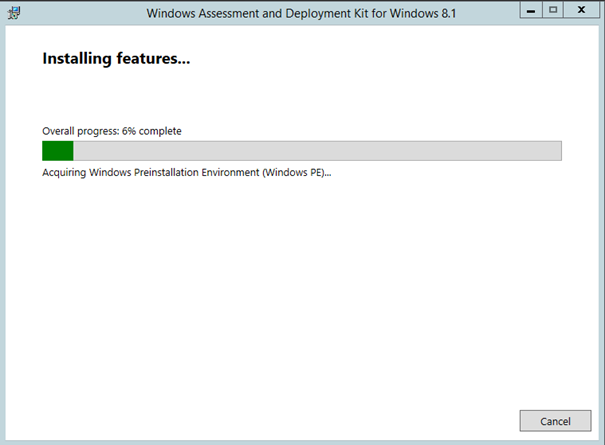Image resolution: width=605 pixels, height=445 pixels.
Task: Click the "Acquiring Windows Preinstallation Environment" status text
Action: [x=151, y=172]
